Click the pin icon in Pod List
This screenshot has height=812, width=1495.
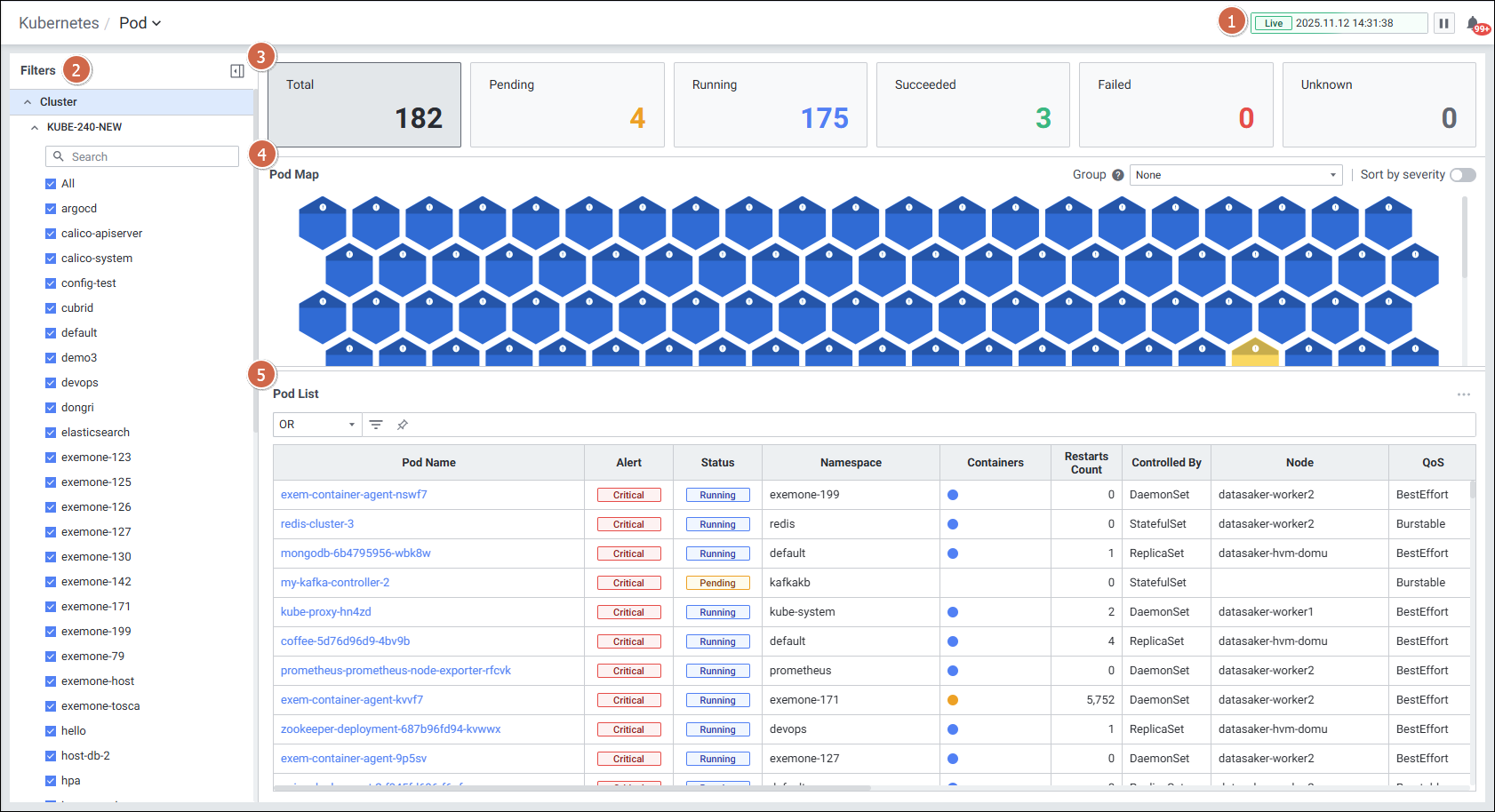[403, 425]
